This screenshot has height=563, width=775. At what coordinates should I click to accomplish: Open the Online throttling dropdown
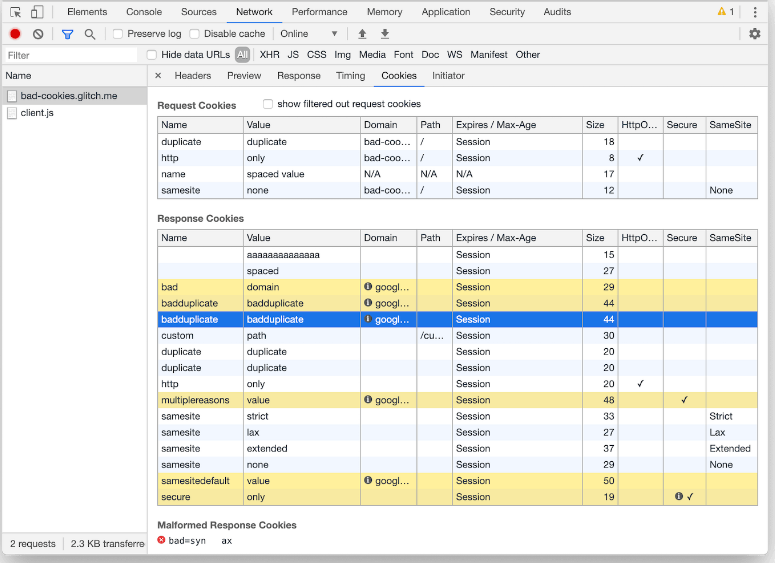[308, 34]
